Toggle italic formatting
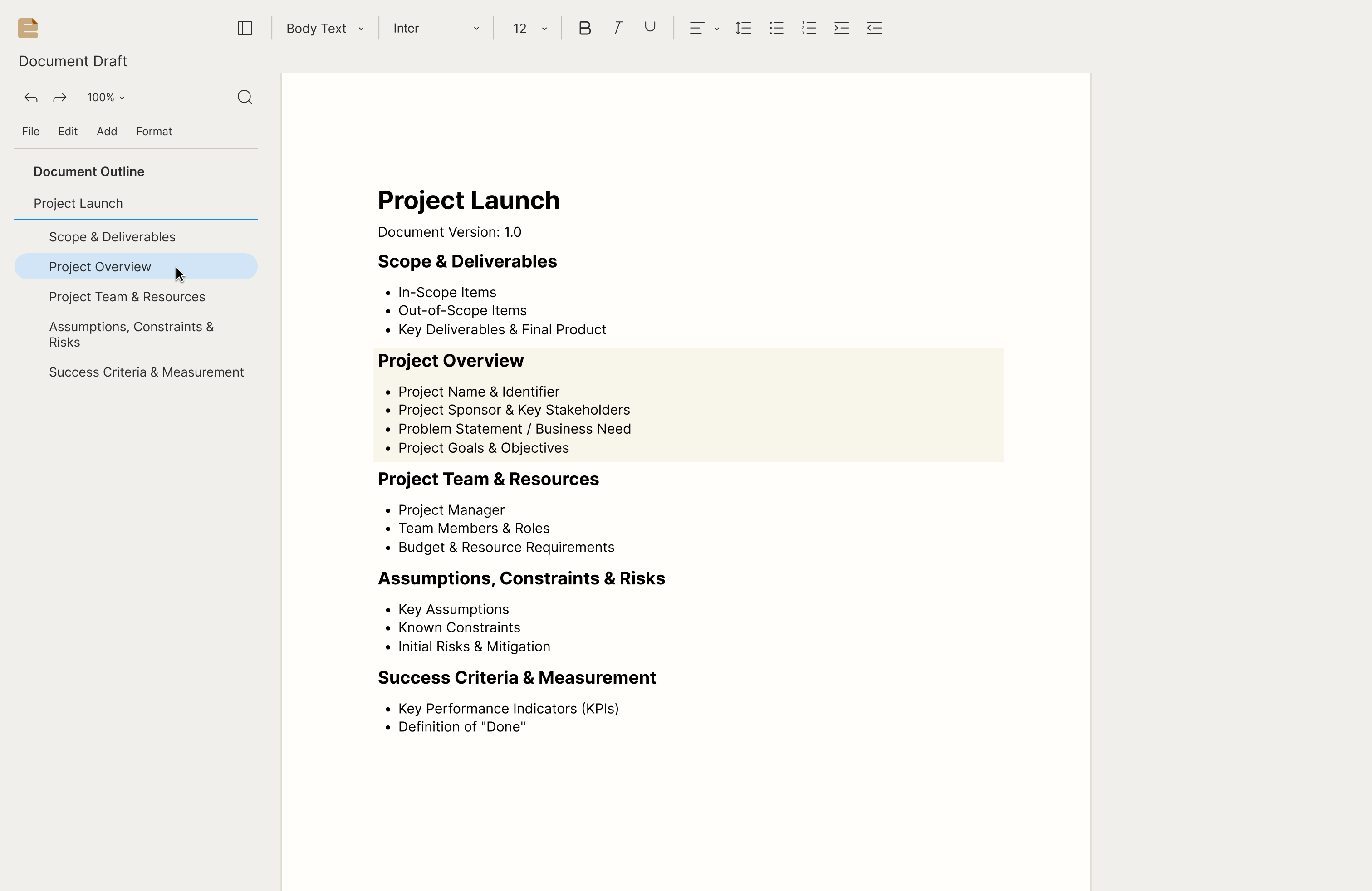Viewport: 1372px width, 891px height. (x=617, y=28)
